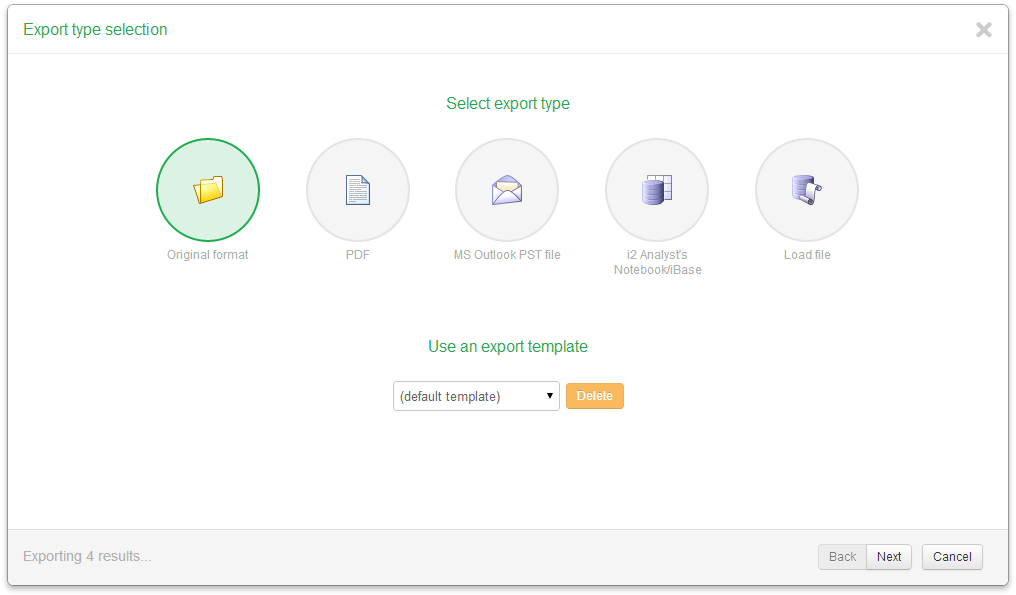This screenshot has width=1016, height=595.
Task: Switch selection to the Load file option
Action: point(807,189)
